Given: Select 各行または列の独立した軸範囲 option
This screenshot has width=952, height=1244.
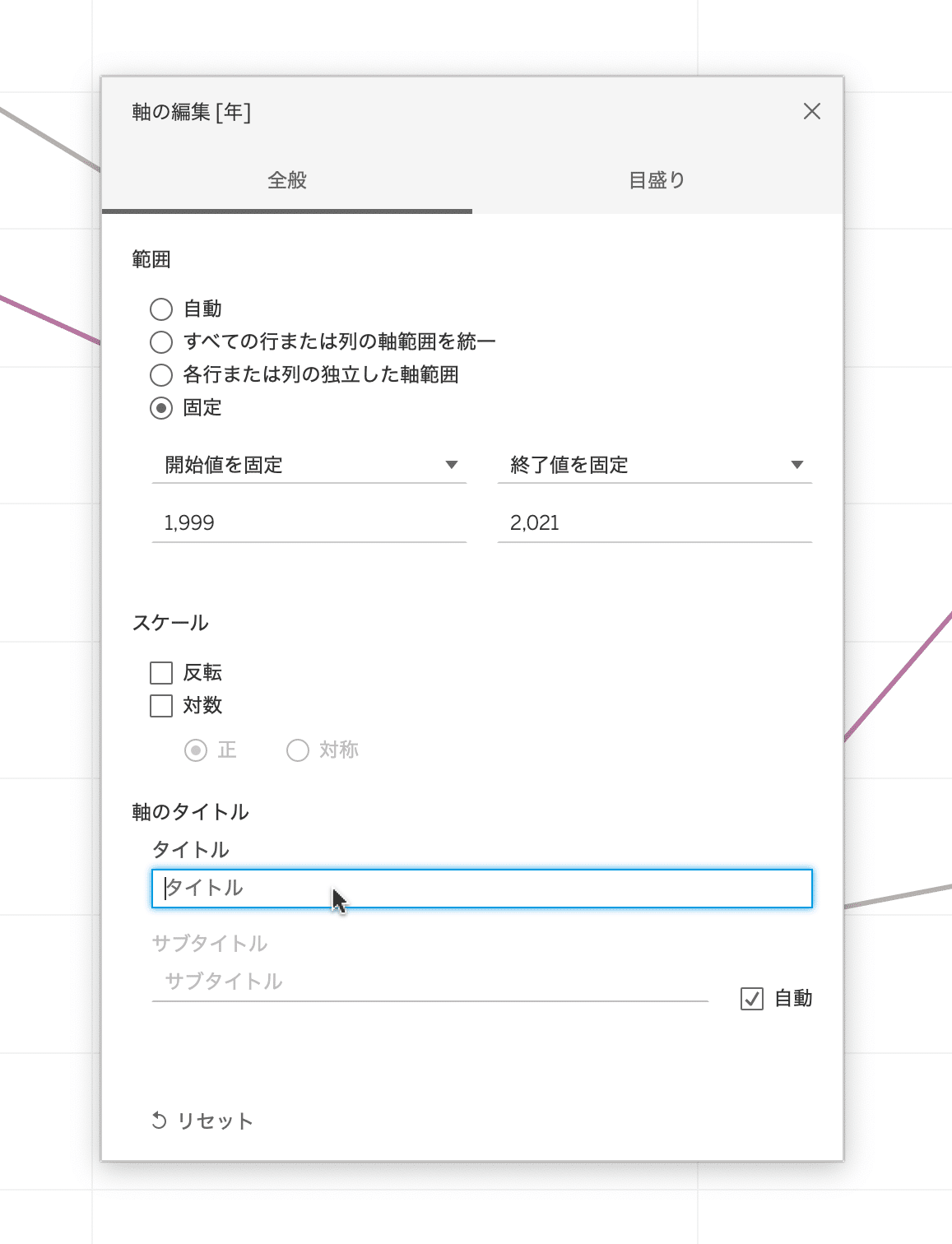Looking at the screenshot, I should point(161,374).
